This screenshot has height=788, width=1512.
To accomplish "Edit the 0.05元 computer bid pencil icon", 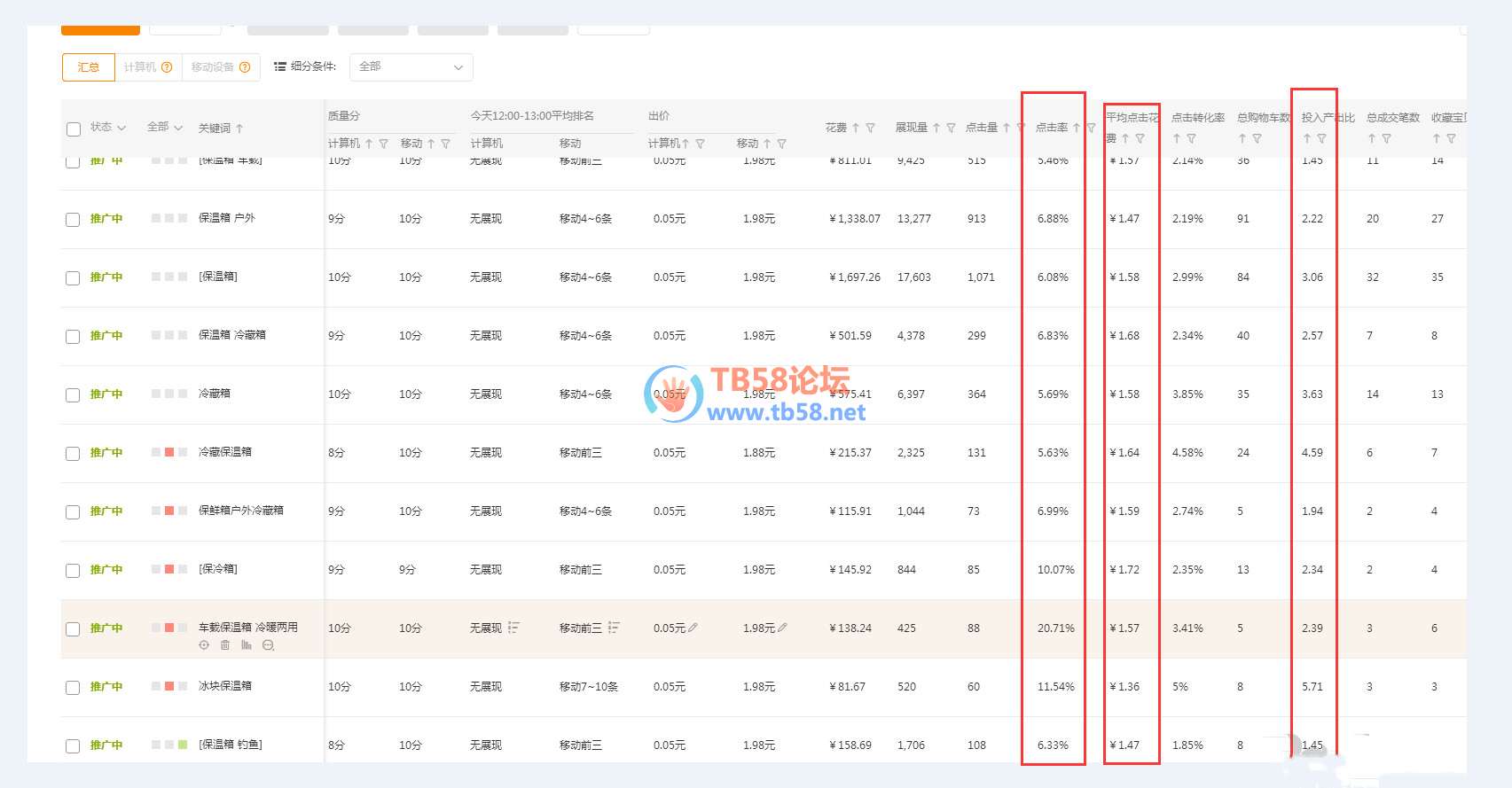I will click(x=693, y=628).
